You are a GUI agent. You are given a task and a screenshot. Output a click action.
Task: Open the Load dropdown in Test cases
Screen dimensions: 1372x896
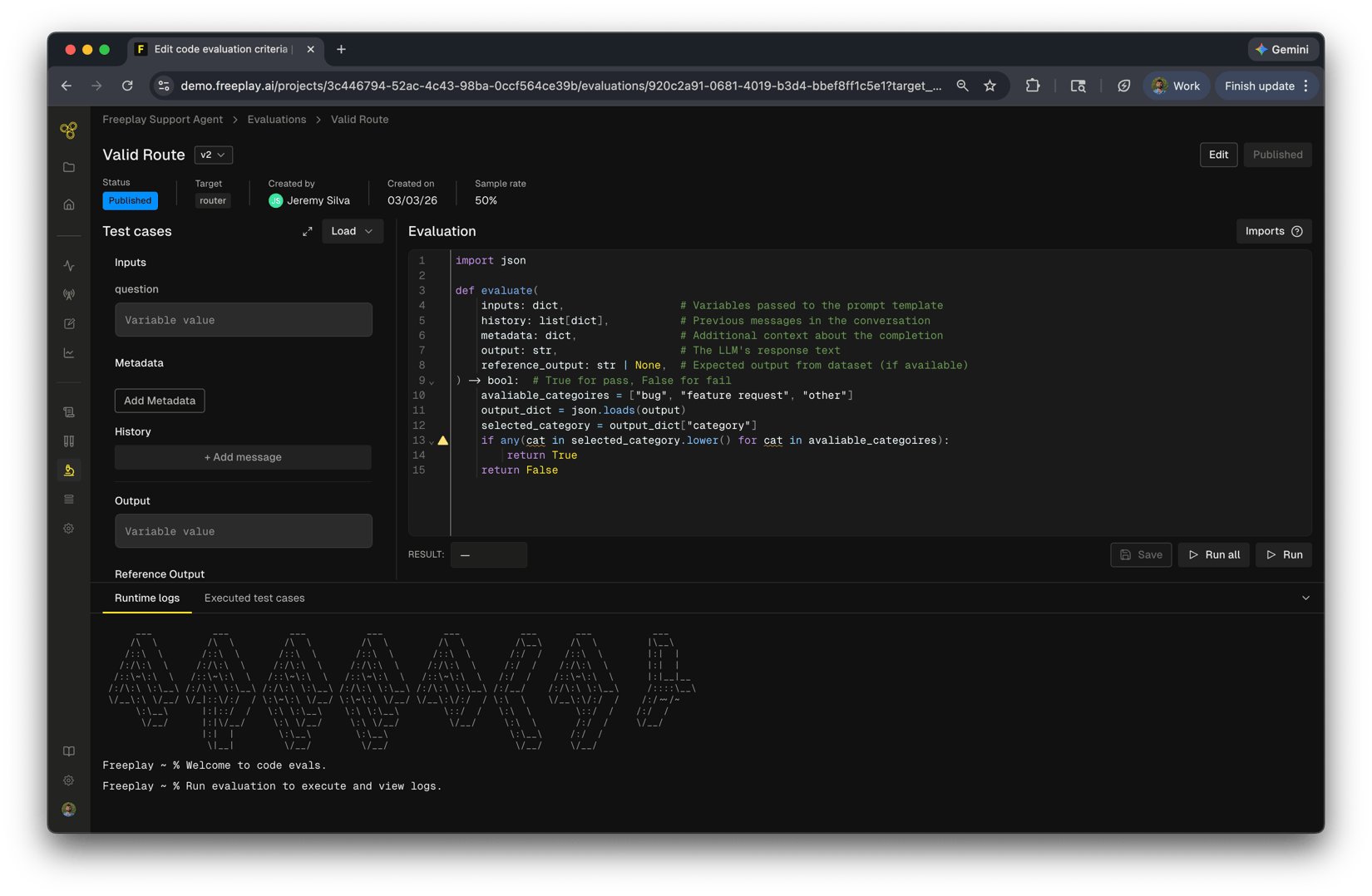coord(352,231)
